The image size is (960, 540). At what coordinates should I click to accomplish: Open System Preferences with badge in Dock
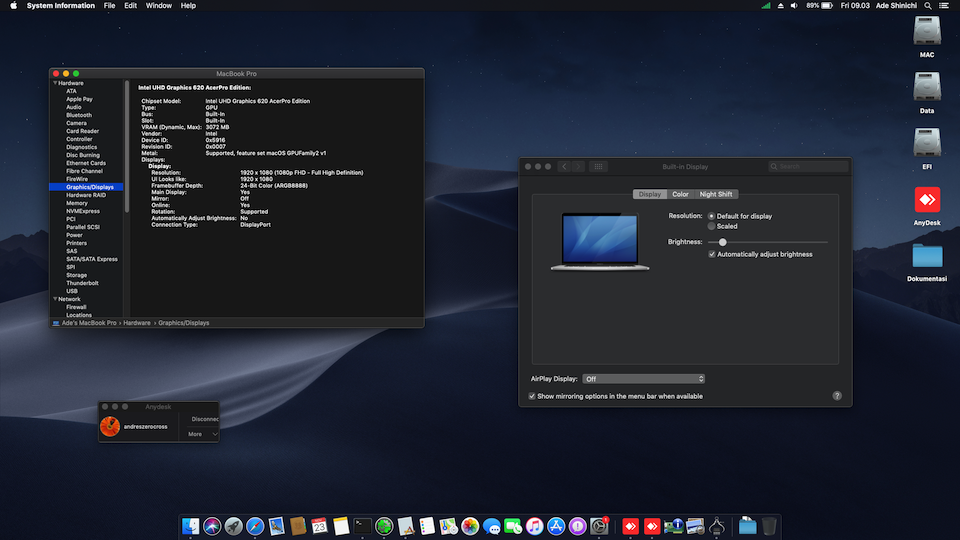click(599, 526)
